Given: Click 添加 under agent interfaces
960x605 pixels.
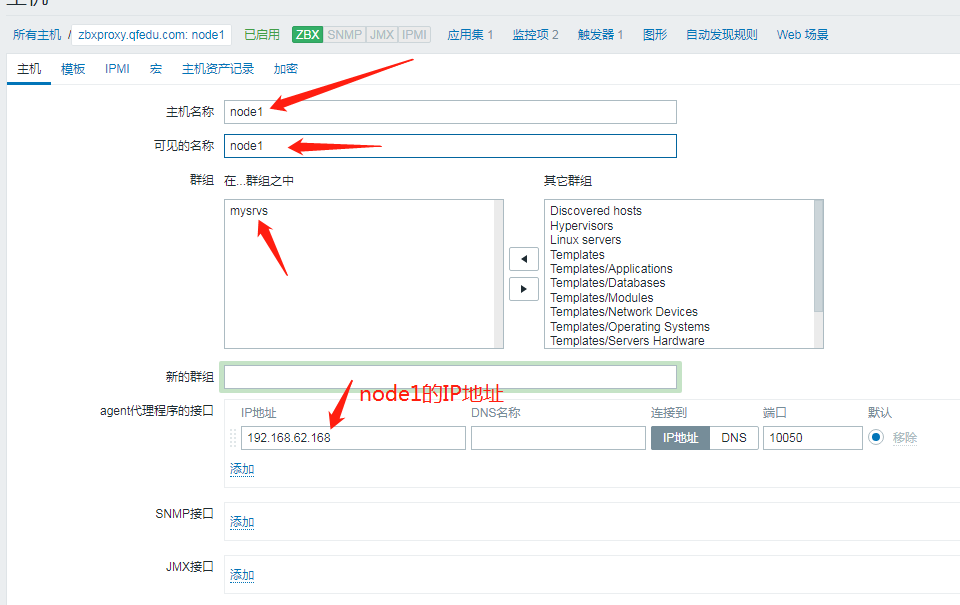Looking at the screenshot, I should pos(242,469).
